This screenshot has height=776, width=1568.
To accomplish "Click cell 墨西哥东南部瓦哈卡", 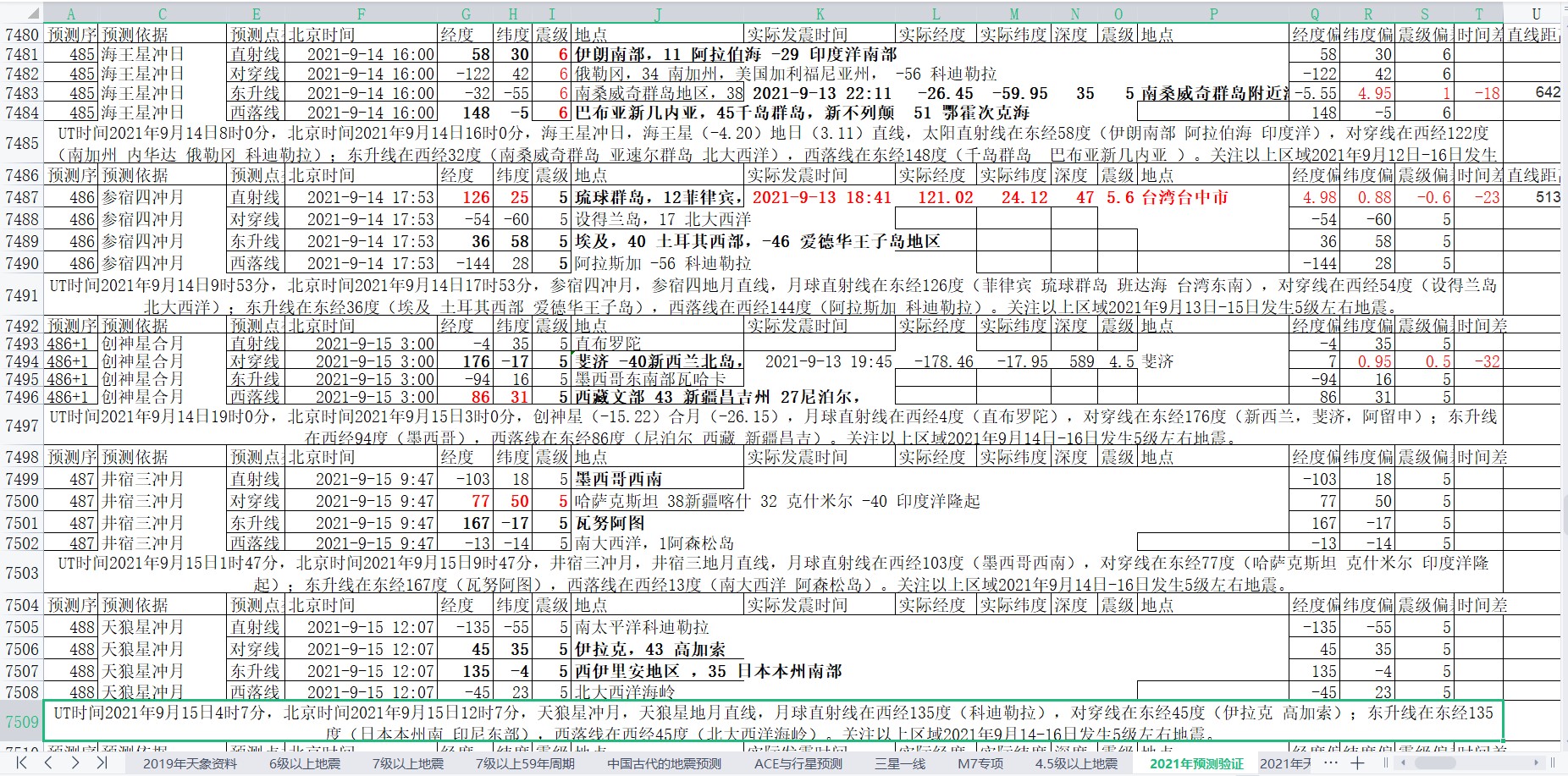I will 658,379.
